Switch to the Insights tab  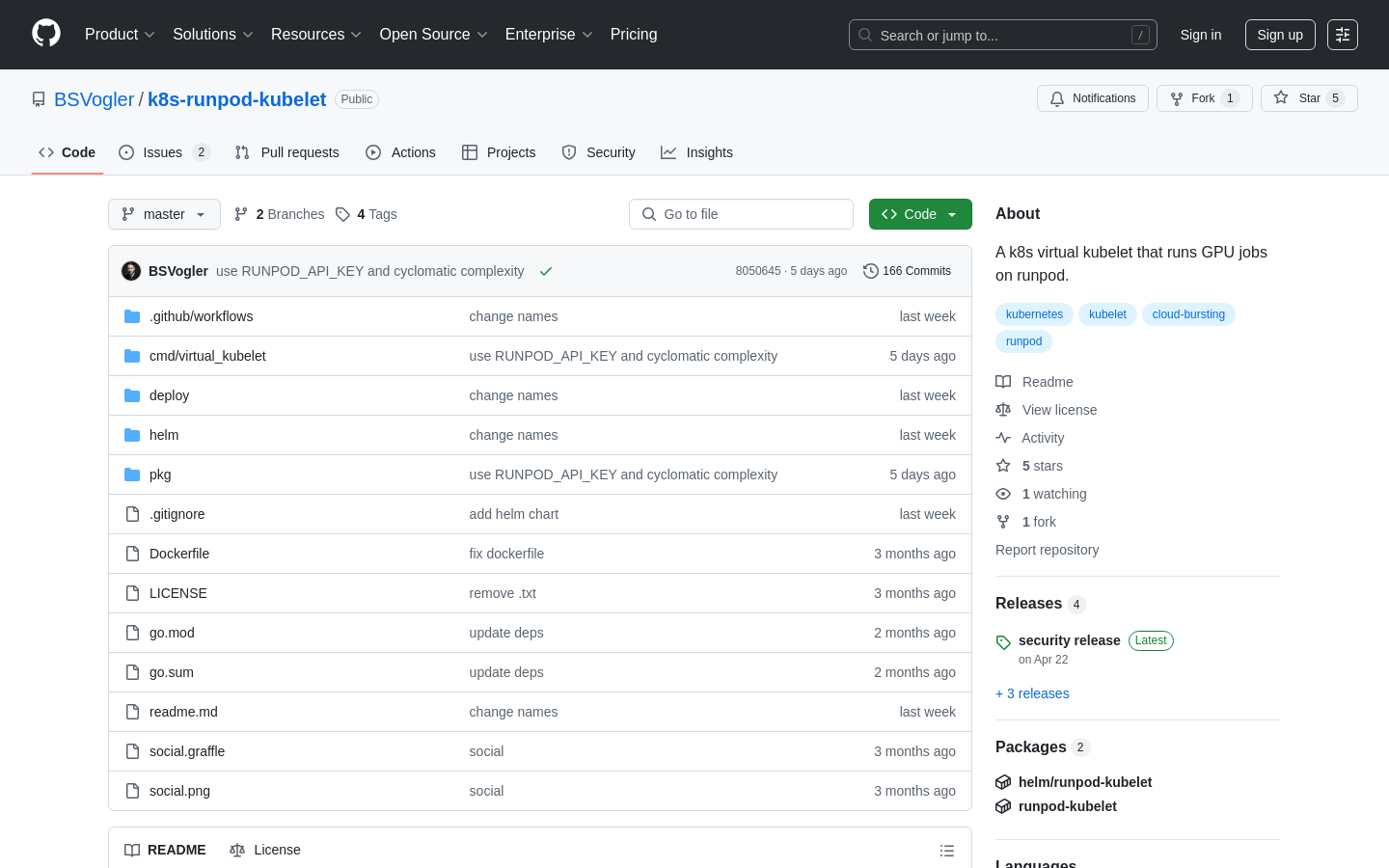697,152
